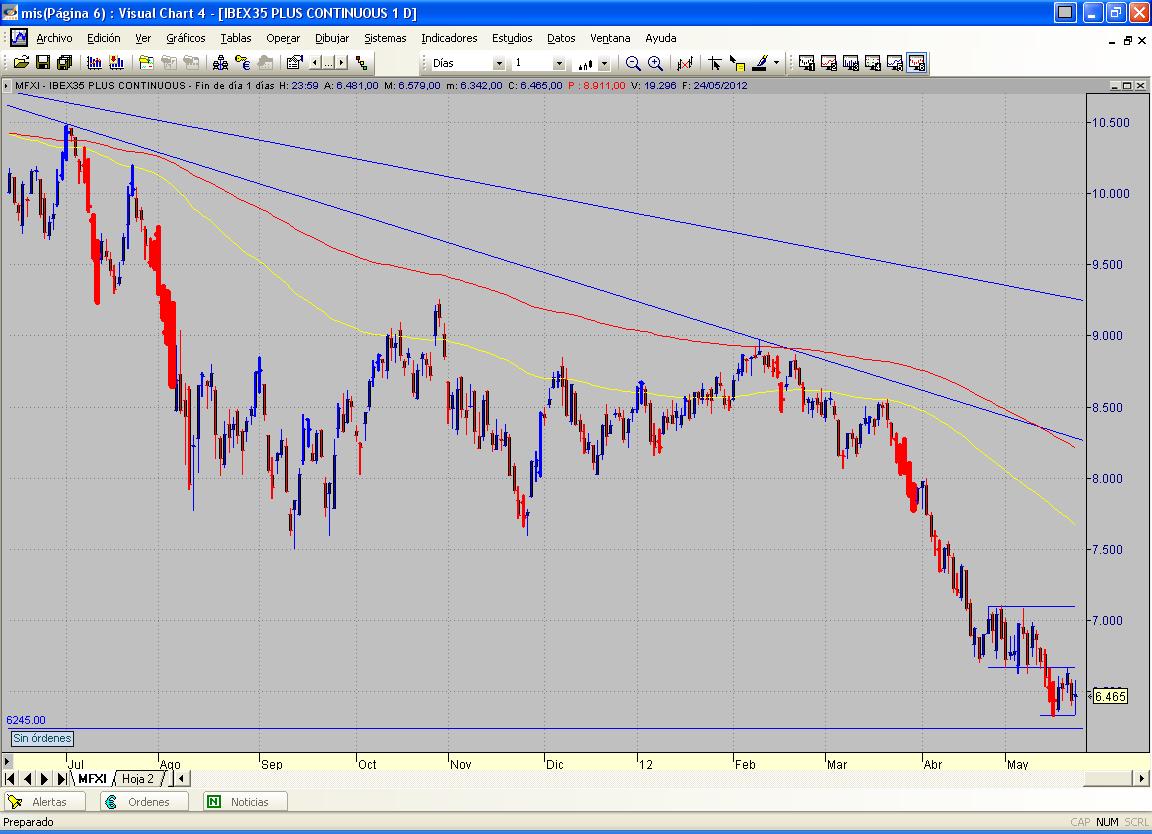
Task: Click the ellipsis button between toolbar arrows
Action: (x=328, y=63)
